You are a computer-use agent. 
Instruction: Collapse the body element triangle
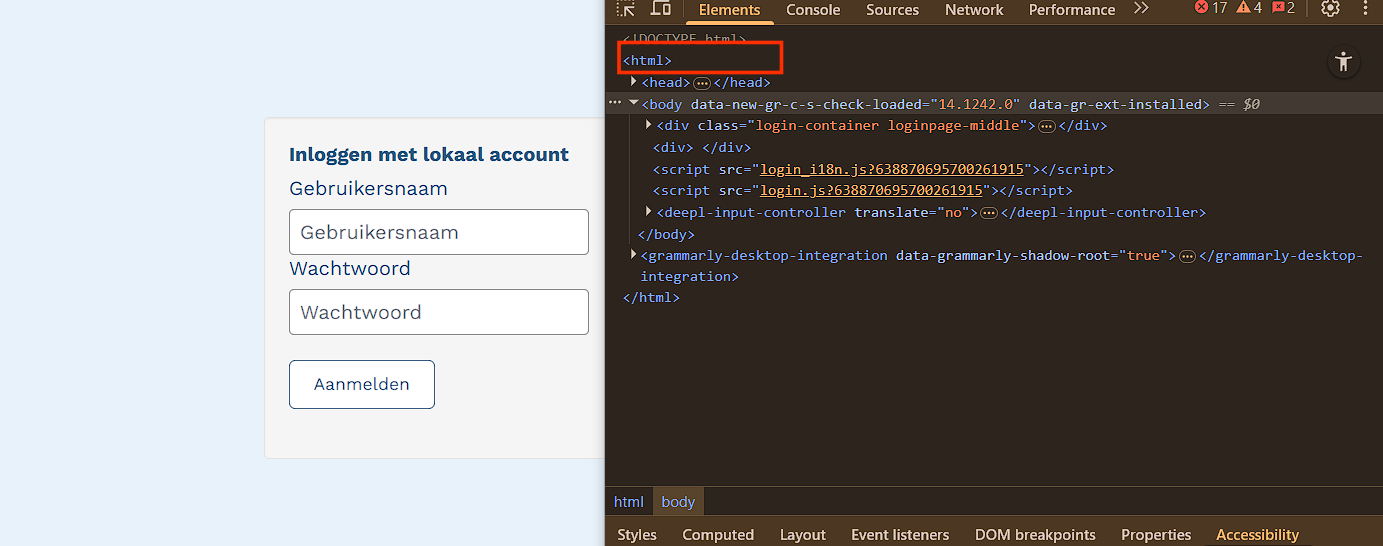(634, 103)
